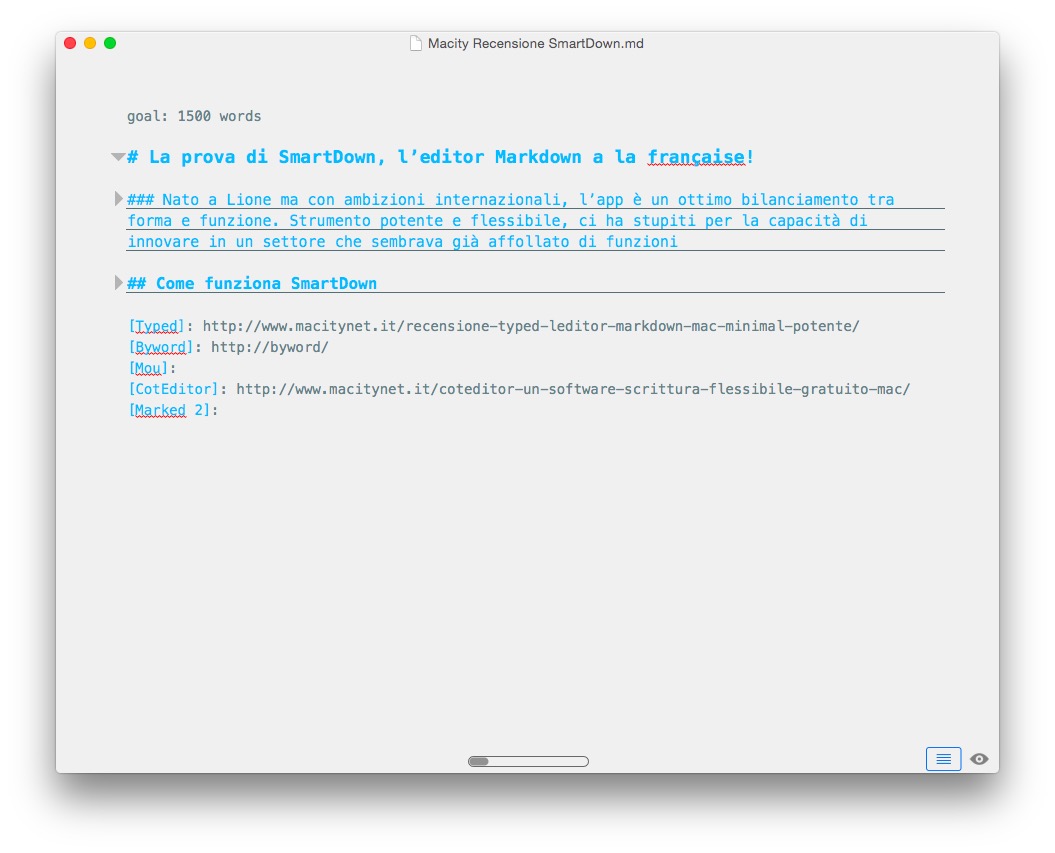Click the '[CotEditor]' reference label
Image resolution: width=1055 pixels, height=853 pixels.
pyautogui.click(x=173, y=389)
